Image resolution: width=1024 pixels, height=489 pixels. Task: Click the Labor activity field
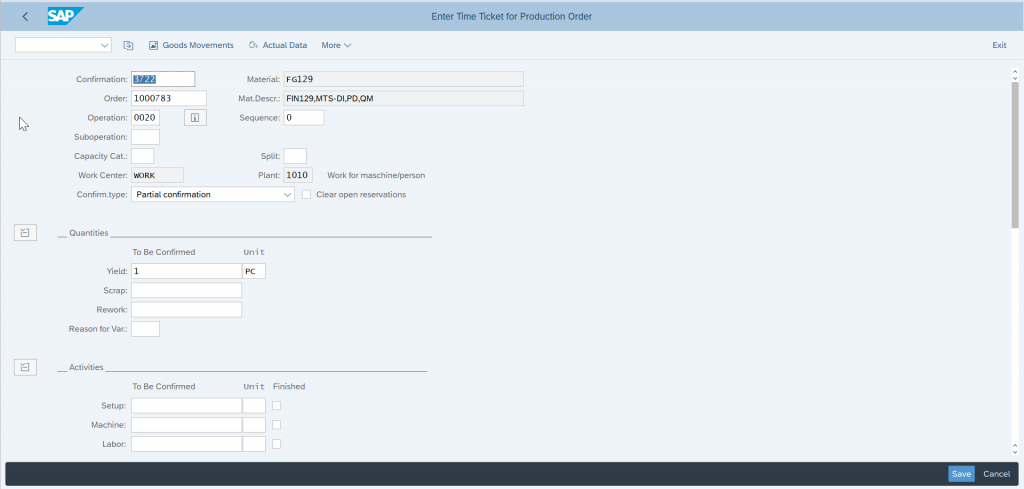tap(187, 444)
